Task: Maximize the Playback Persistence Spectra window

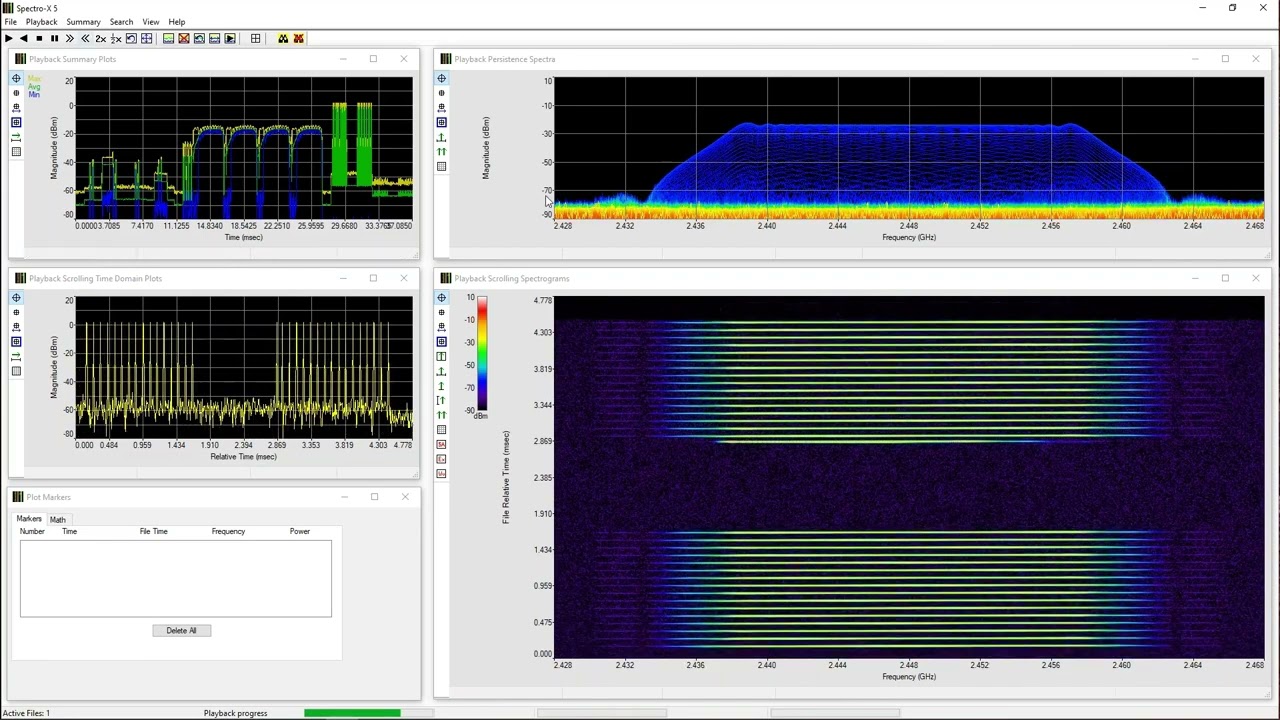Action: [1225, 59]
